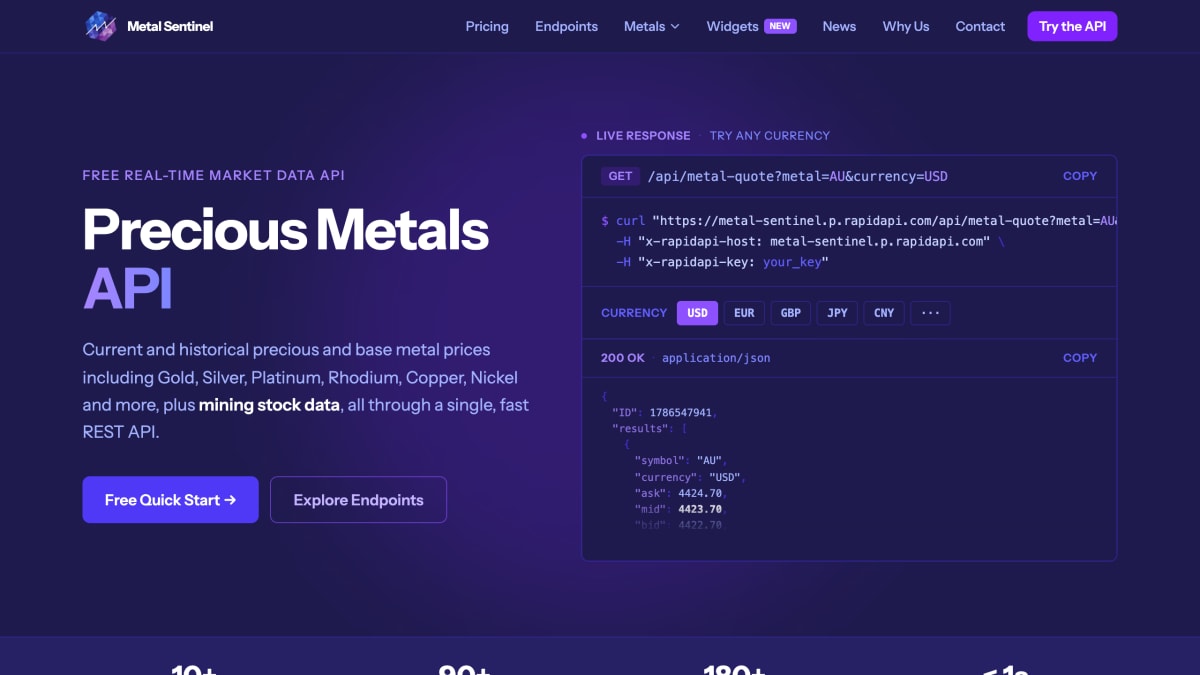Open the Metal Sentinel home link text

(170, 26)
